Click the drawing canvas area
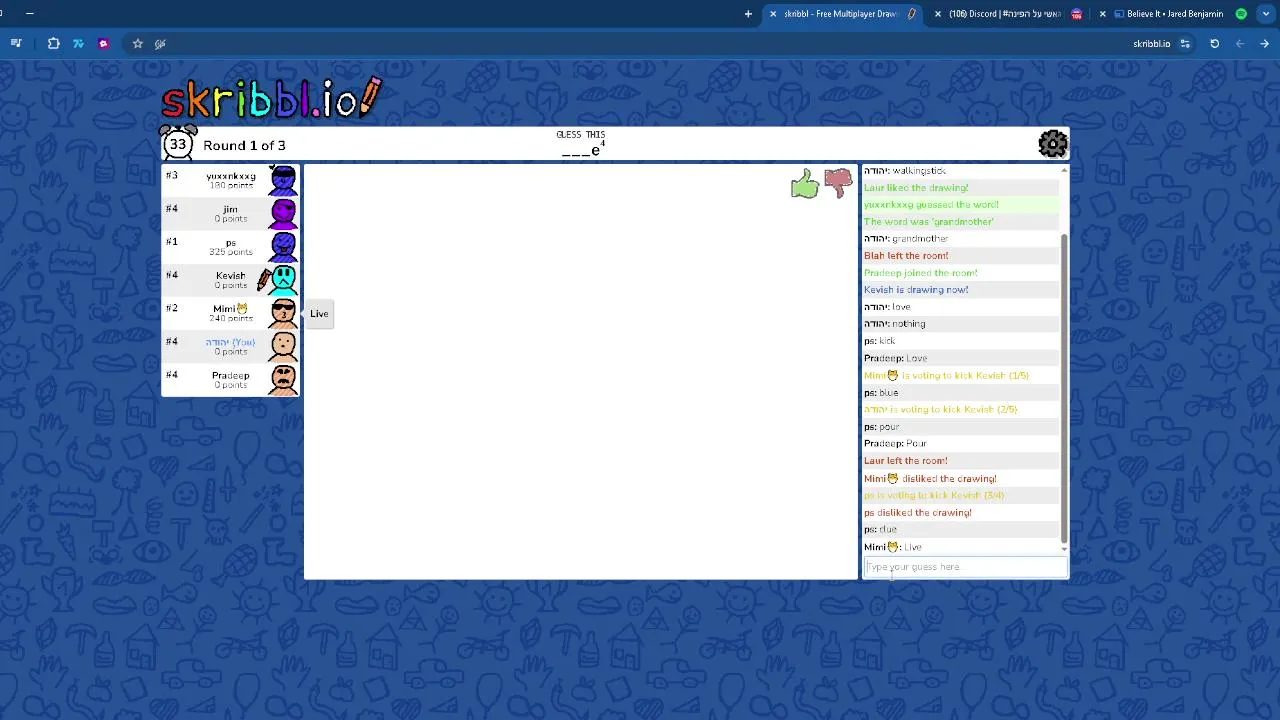The height and width of the screenshot is (720, 1280). [581, 372]
